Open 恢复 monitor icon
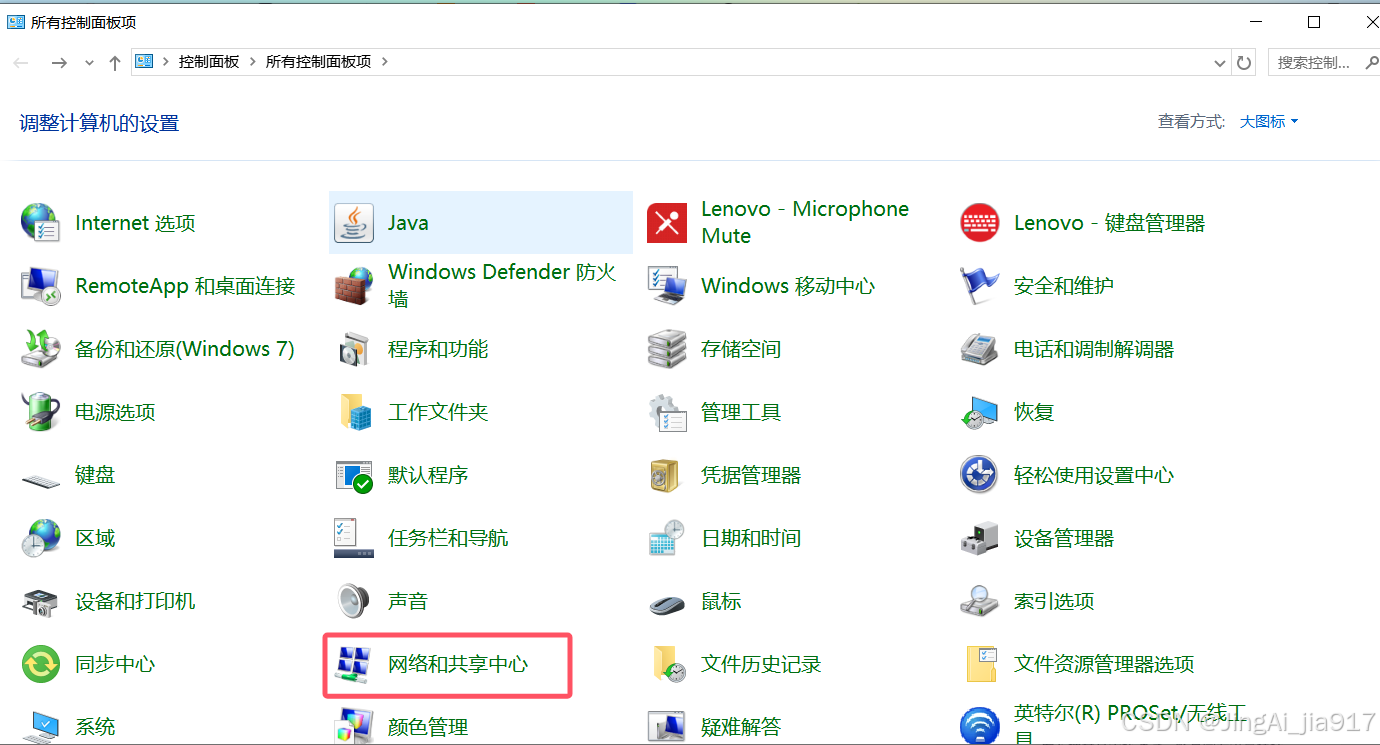The width and height of the screenshot is (1380, 745). [979, 412]
